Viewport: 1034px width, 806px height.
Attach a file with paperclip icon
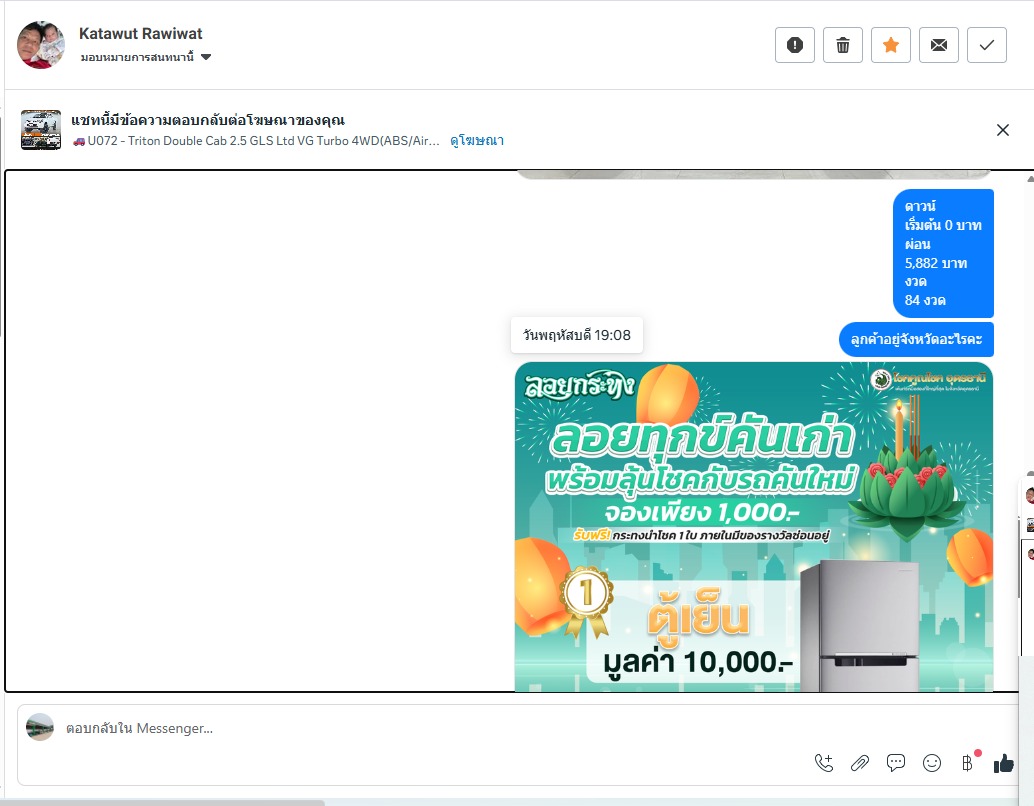click(860, 763)
